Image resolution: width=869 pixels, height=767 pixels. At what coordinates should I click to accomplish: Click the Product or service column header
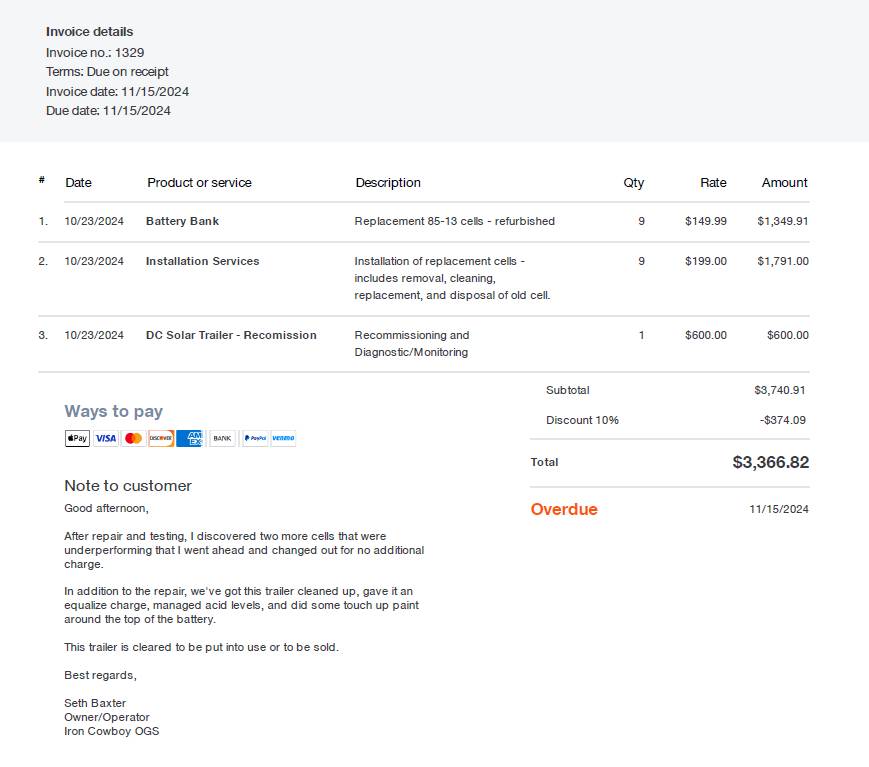click(x=199, y=183)
